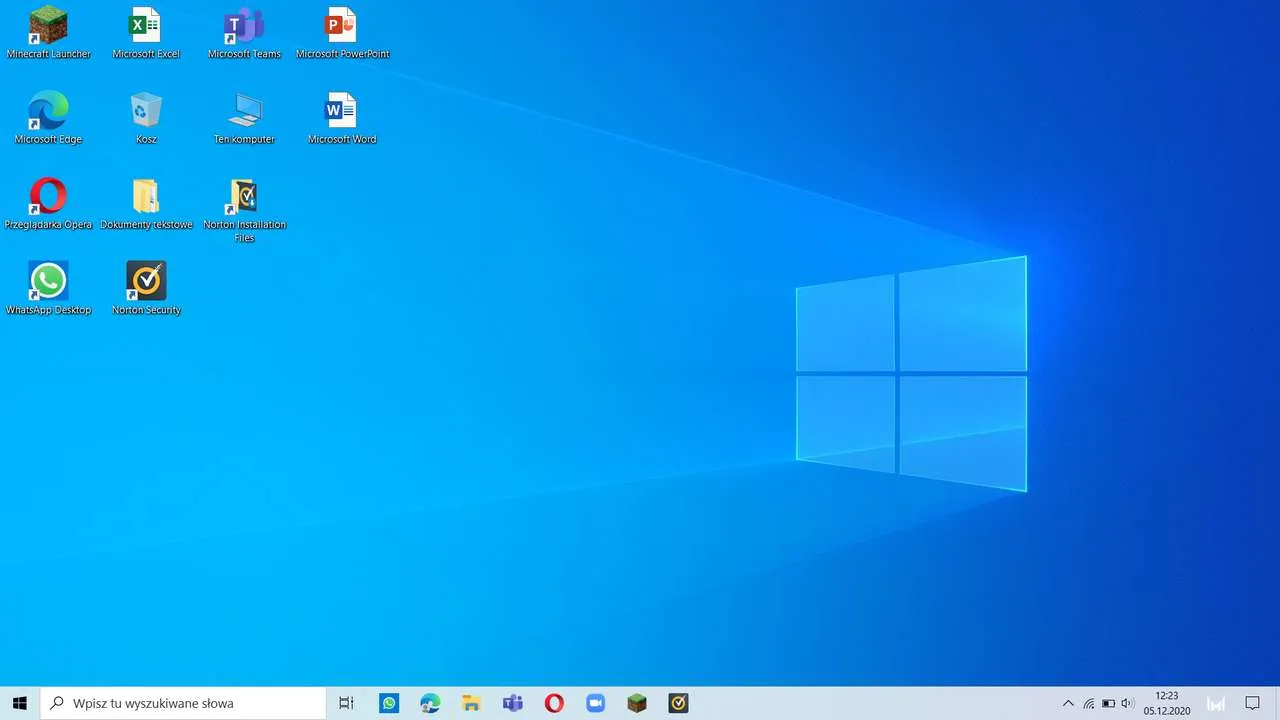The height and width of the screenshot is (720, 1280).
Task: Launch Opera browser from the taskbar
Action: 554,703
